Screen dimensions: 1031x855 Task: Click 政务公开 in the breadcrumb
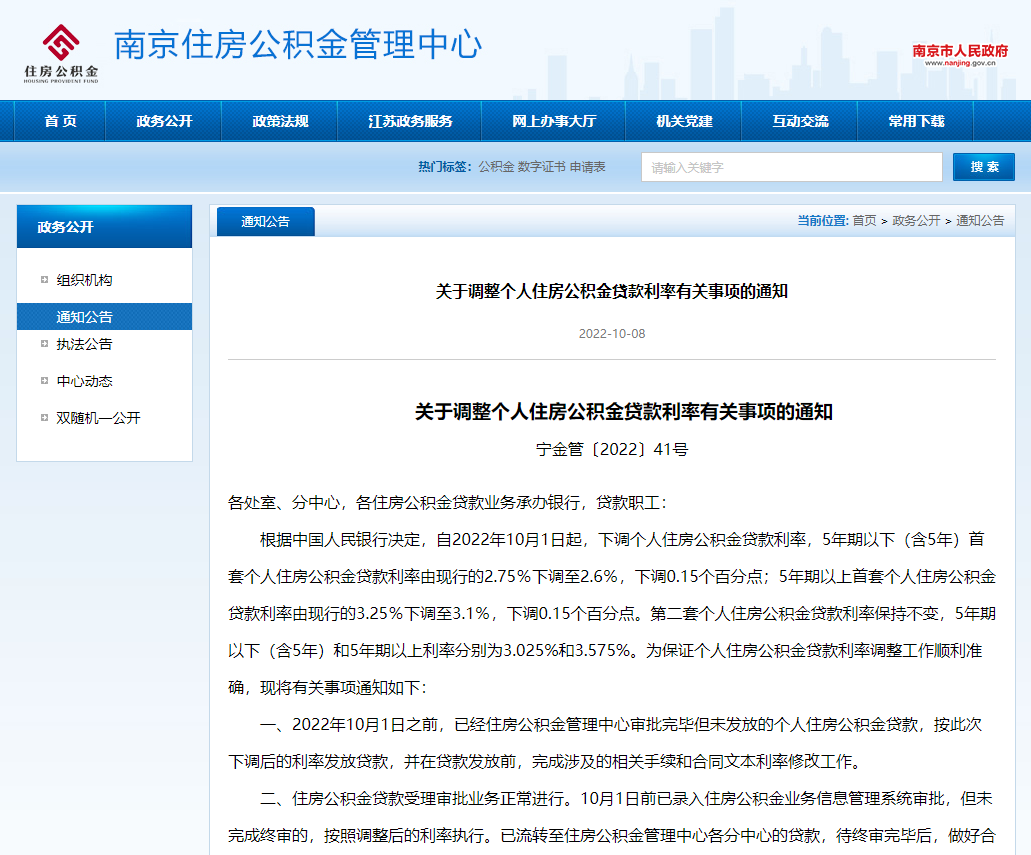tap(916, 221)
